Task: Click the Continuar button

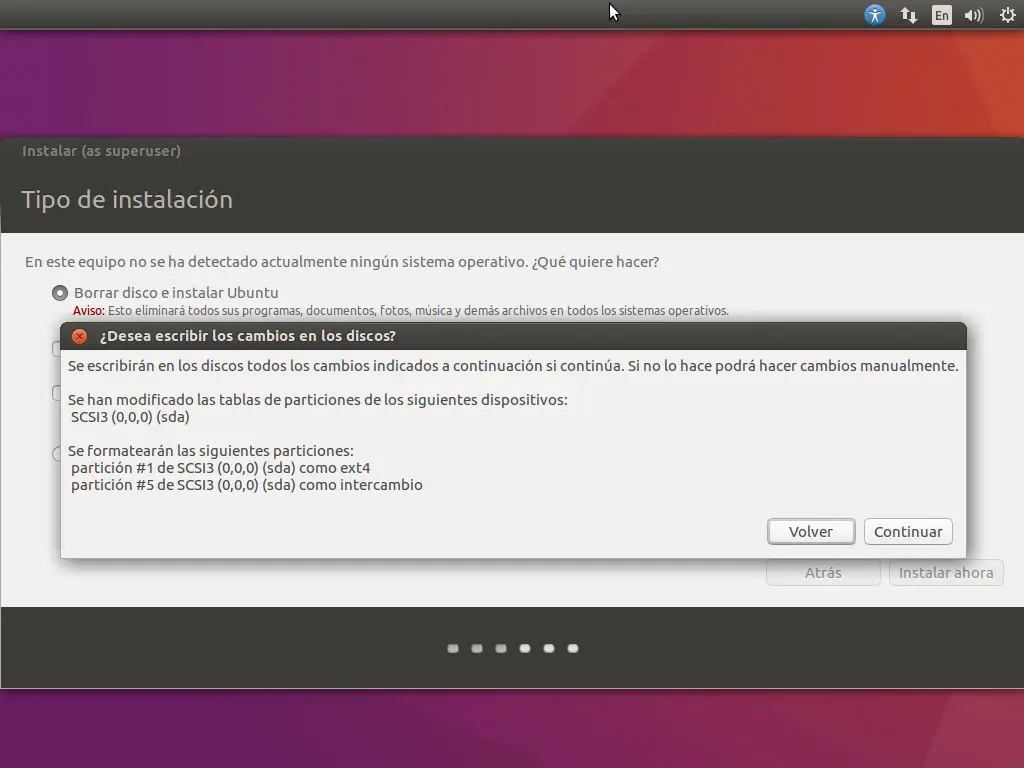Action: click(908, 532)
